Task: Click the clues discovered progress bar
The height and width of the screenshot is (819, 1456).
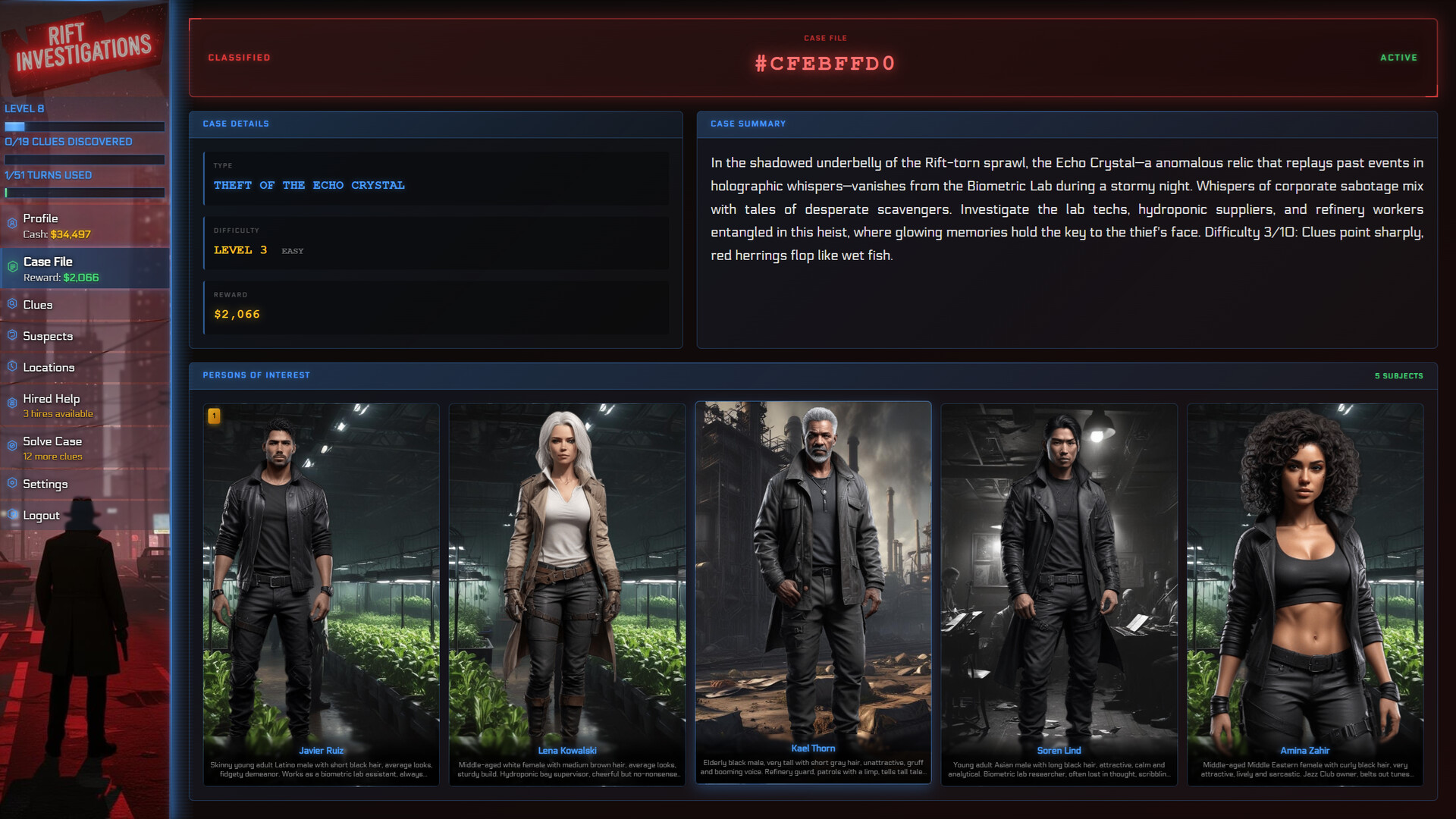Action: coord(84,159)
